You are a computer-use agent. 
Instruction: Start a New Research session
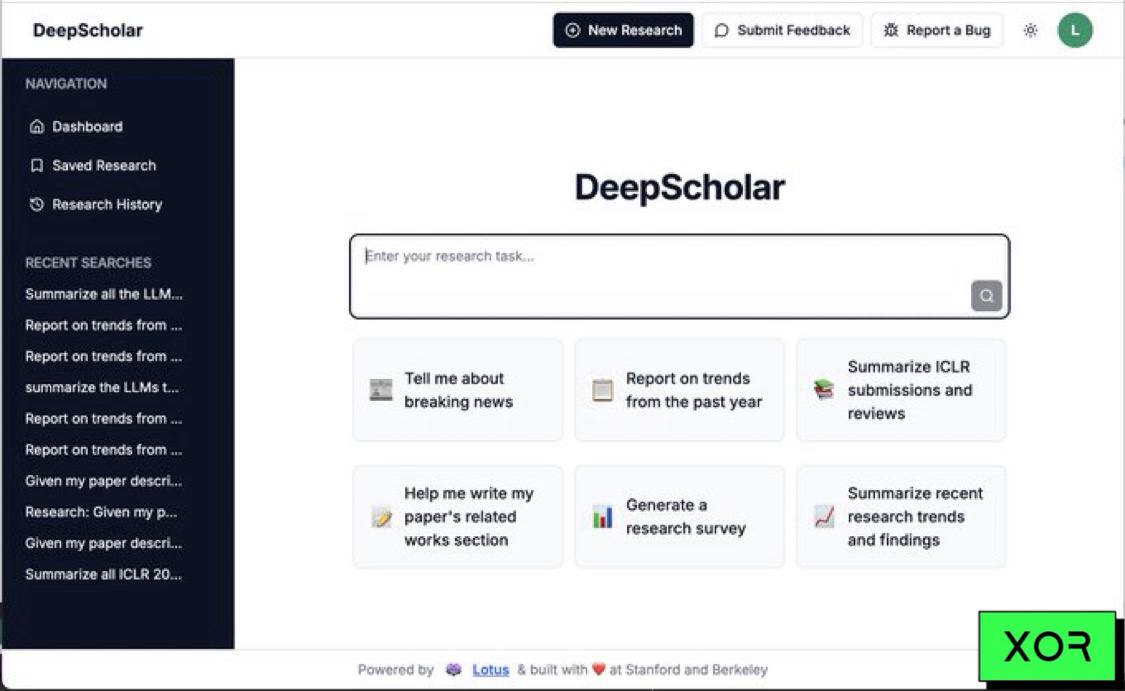pos(623,31)
